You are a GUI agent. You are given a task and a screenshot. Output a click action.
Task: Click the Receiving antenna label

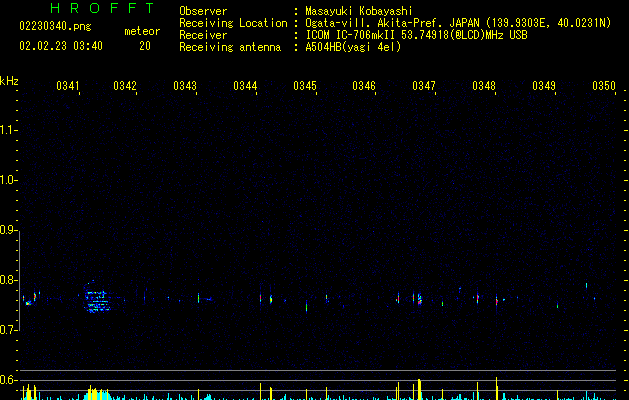pos(230,47)
